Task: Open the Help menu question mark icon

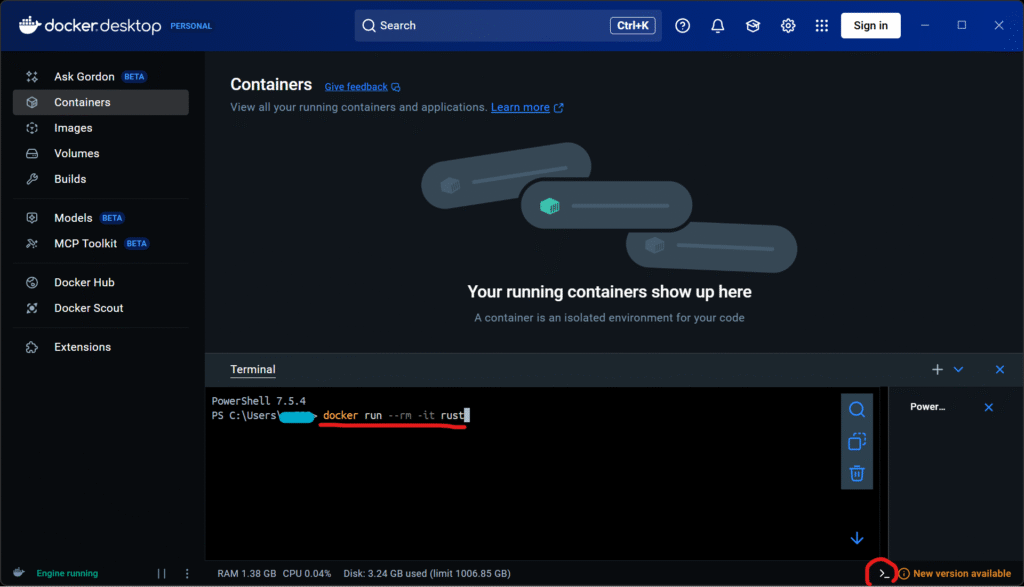Action: tap(683, 26)
